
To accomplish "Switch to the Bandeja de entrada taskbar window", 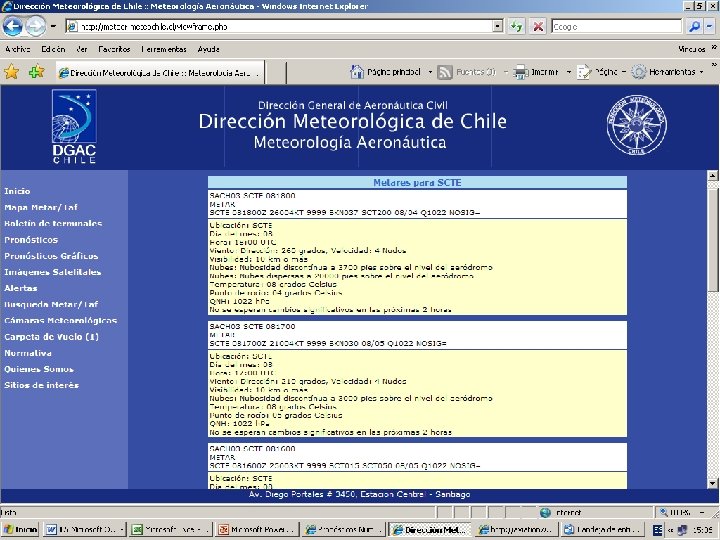I will 601,529.
